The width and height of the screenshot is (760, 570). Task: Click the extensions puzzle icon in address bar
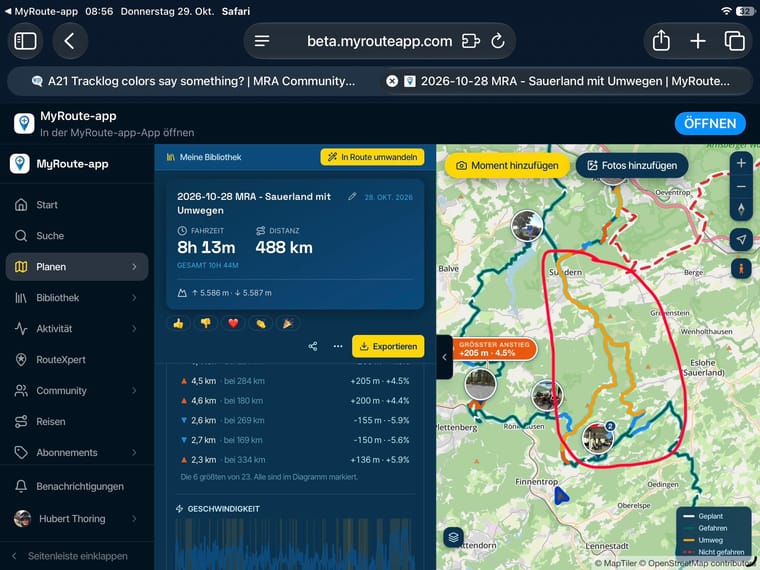click(471, 41)
